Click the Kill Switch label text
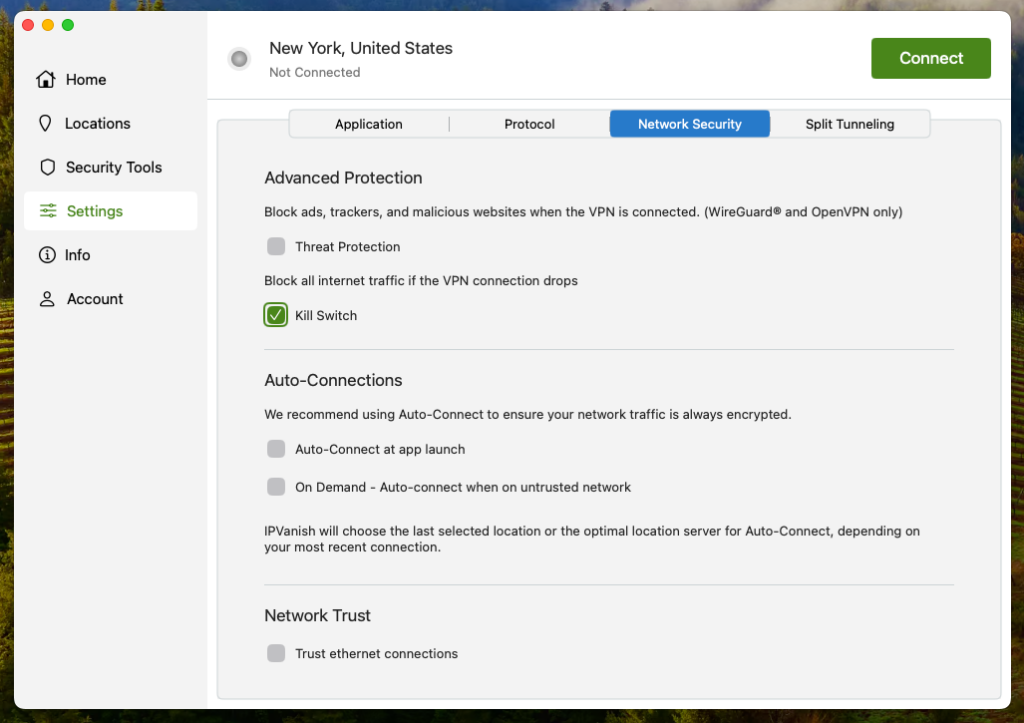 326,315
